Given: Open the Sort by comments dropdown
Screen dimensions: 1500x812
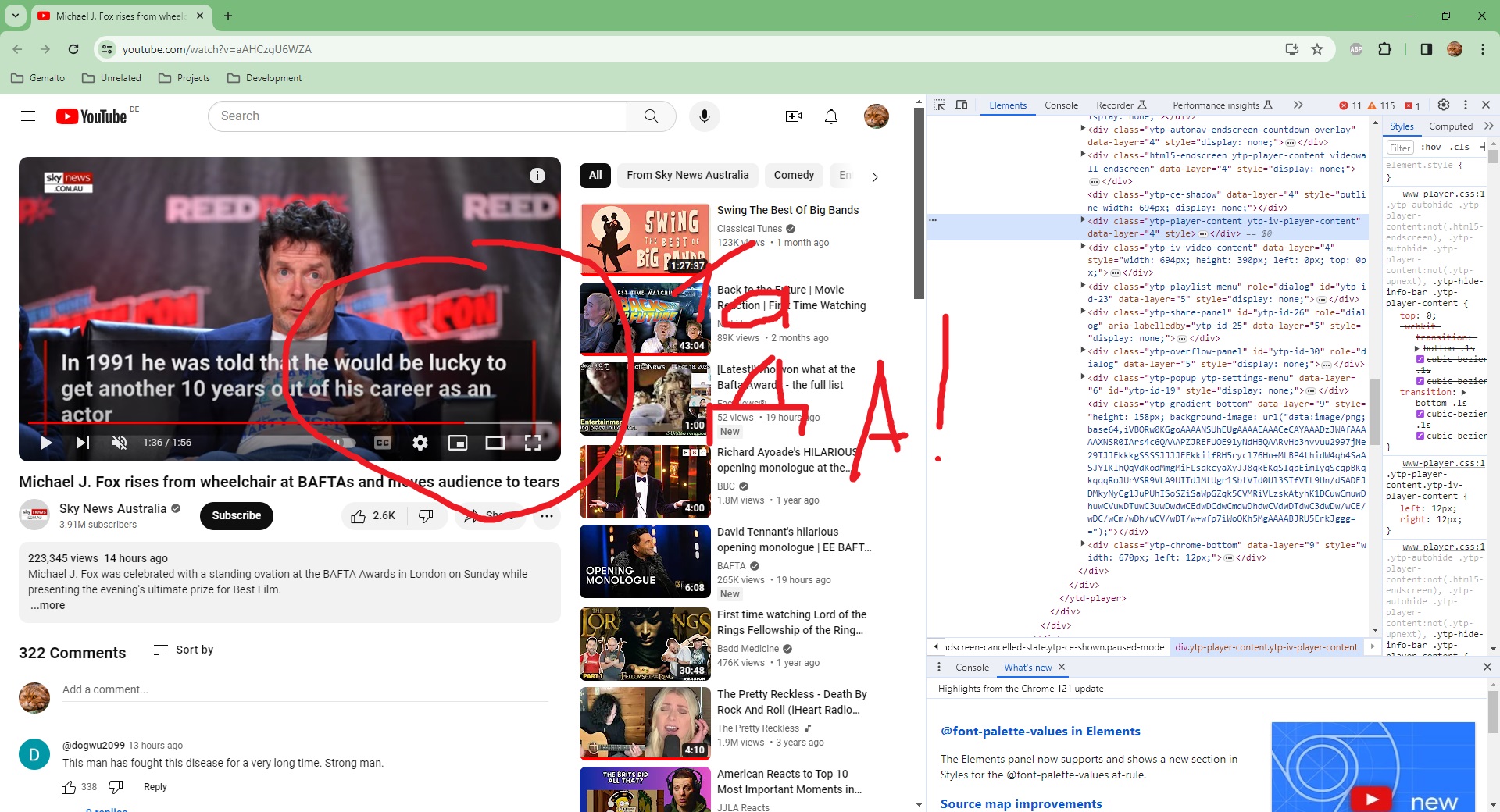Looking at the screenshot, I should point(184,650).
